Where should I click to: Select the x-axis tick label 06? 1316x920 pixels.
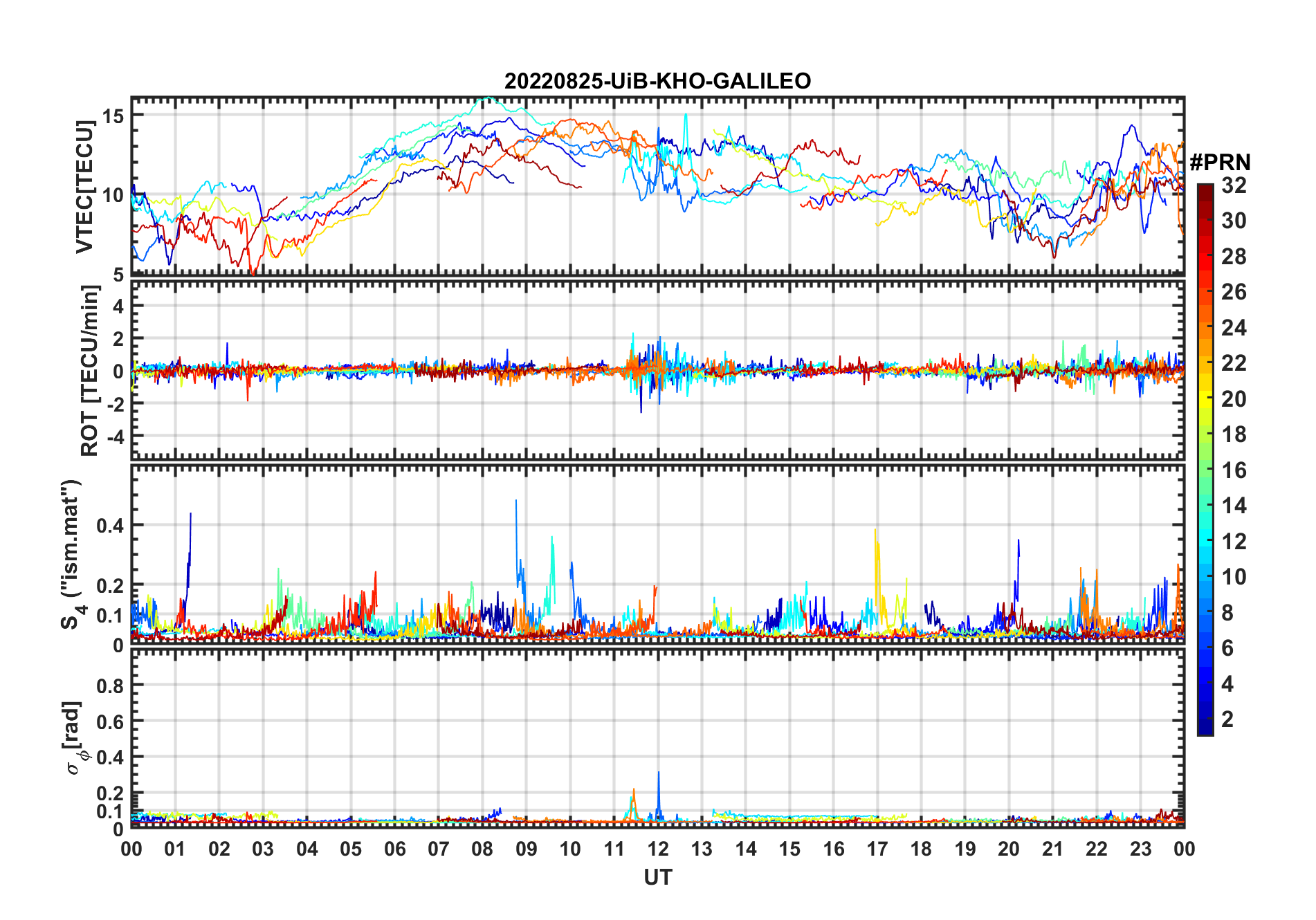[x=394, y=849]
